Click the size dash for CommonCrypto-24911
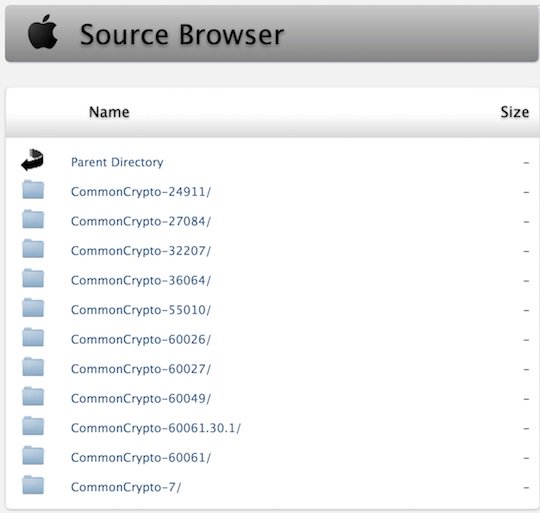The image size is (540, 513). pyautogui.click(x=526, y=192)
